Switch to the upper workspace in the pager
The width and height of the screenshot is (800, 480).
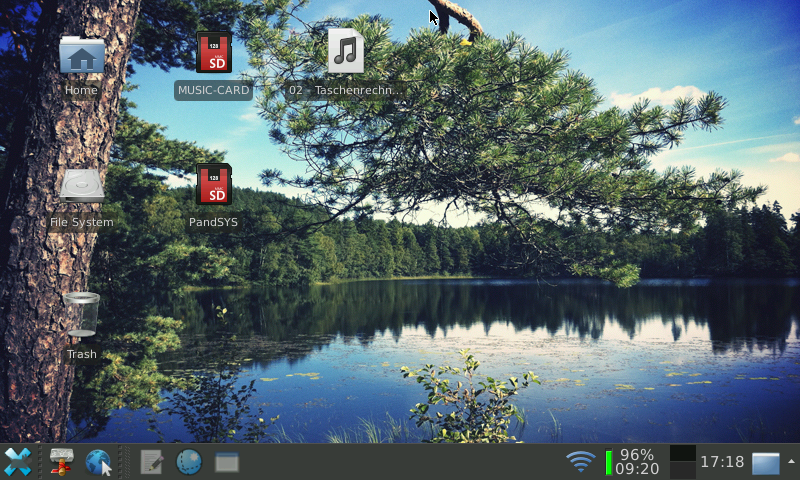(x=682, y=453)
